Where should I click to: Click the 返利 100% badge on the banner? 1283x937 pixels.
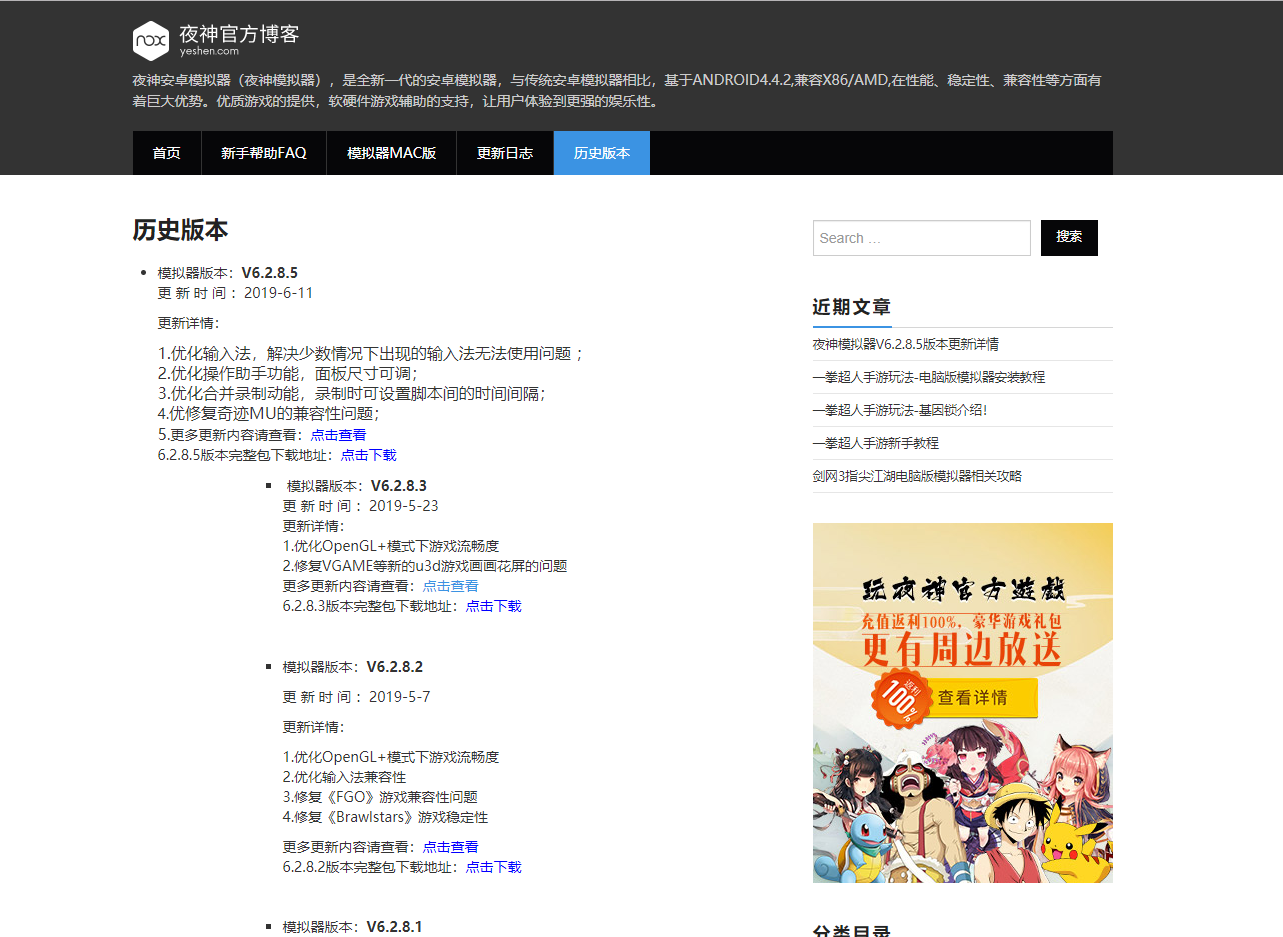point(900,697)
